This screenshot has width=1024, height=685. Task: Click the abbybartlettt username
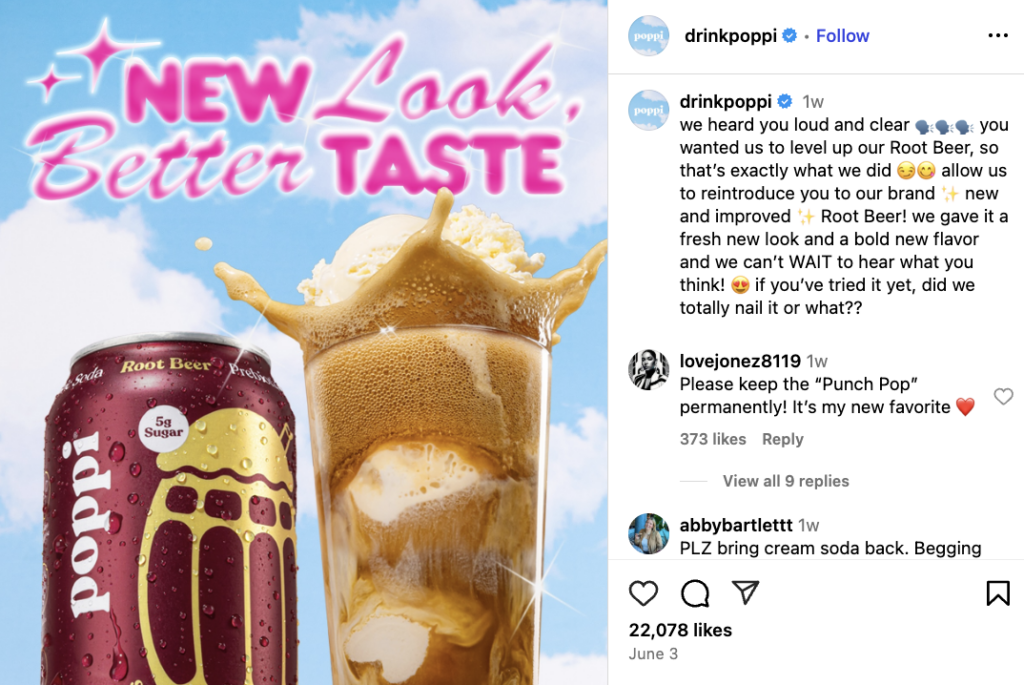735,525
